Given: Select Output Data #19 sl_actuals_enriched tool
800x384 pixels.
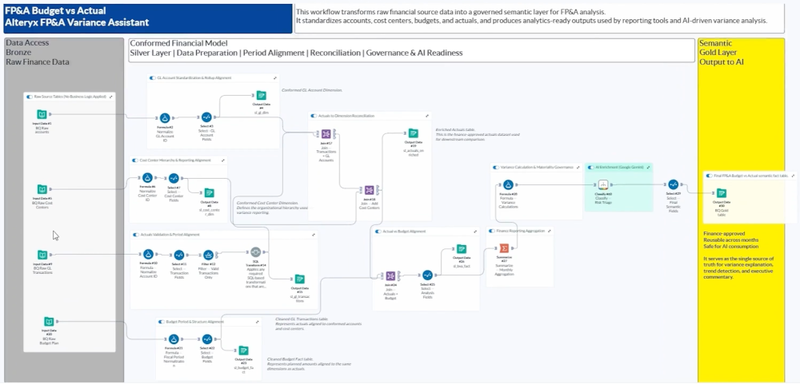Looking at the screenshot, I should coord(413,133).
